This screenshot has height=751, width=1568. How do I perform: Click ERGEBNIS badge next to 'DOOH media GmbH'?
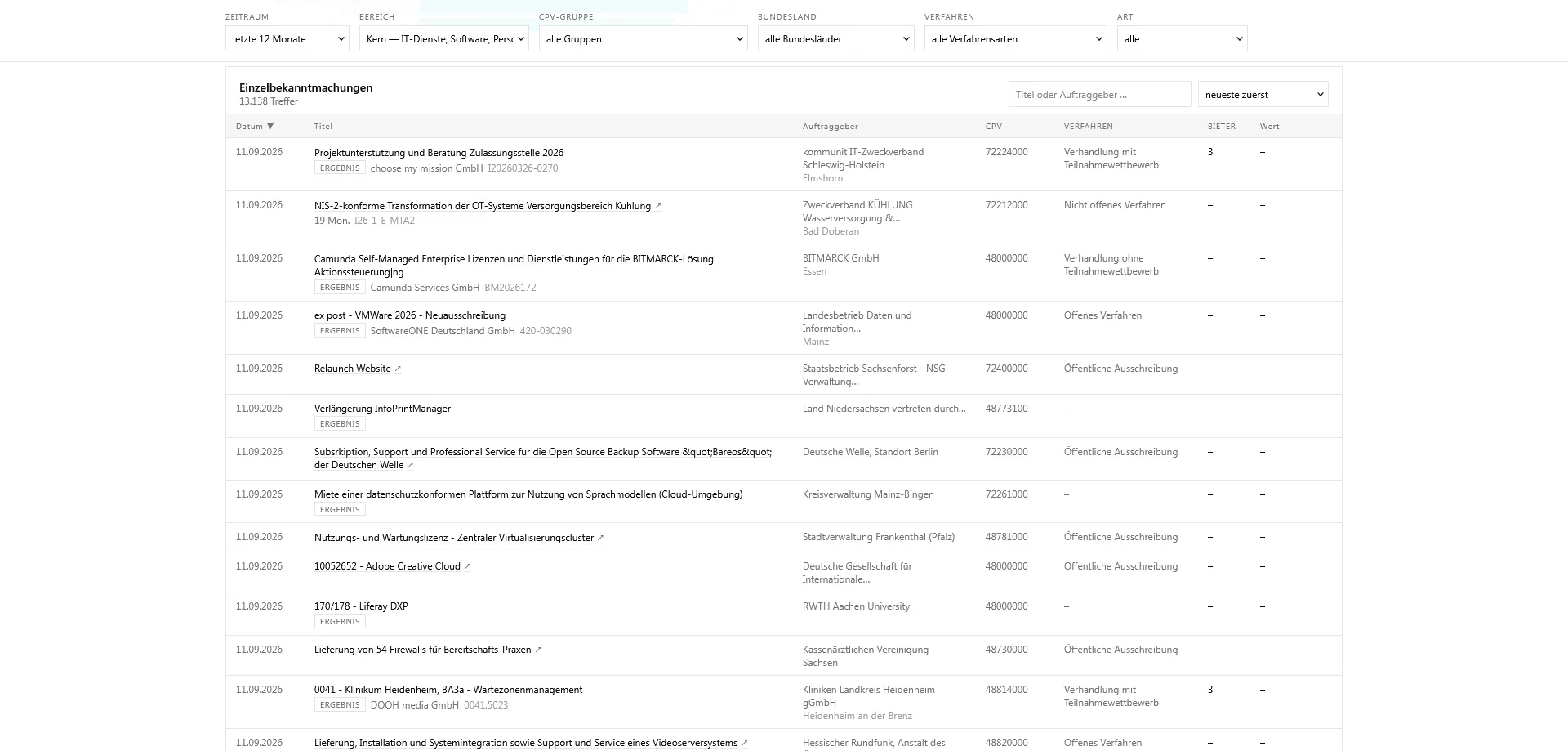coord(340,705)
